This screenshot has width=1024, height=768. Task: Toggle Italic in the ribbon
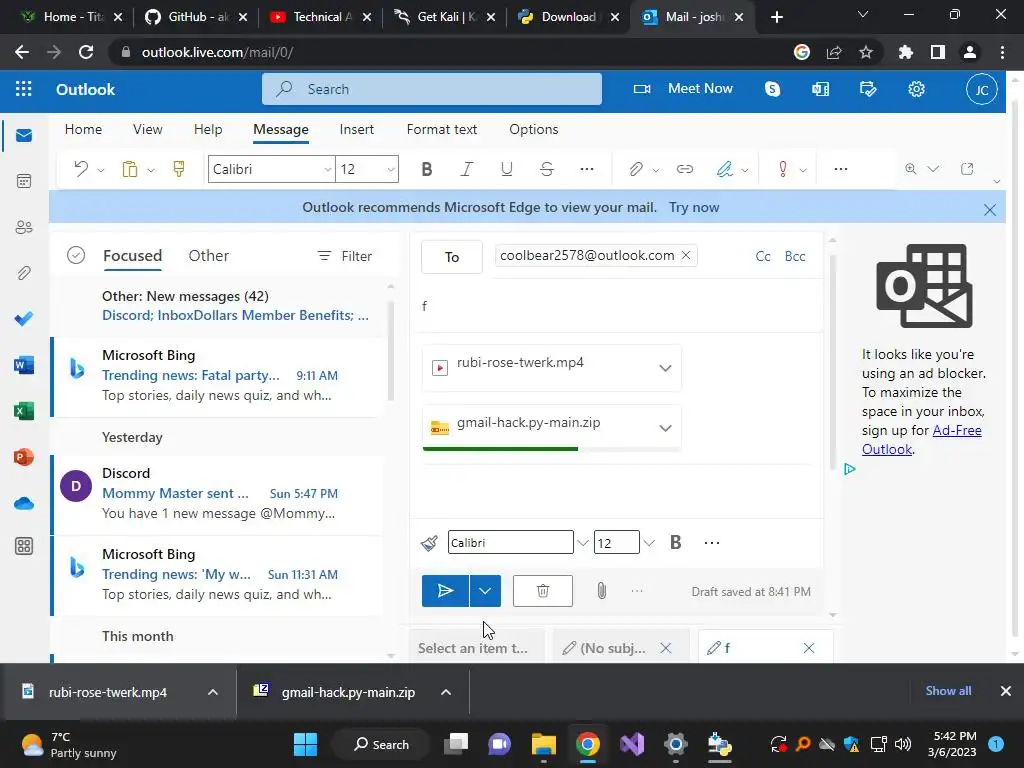tap(466, 169)
